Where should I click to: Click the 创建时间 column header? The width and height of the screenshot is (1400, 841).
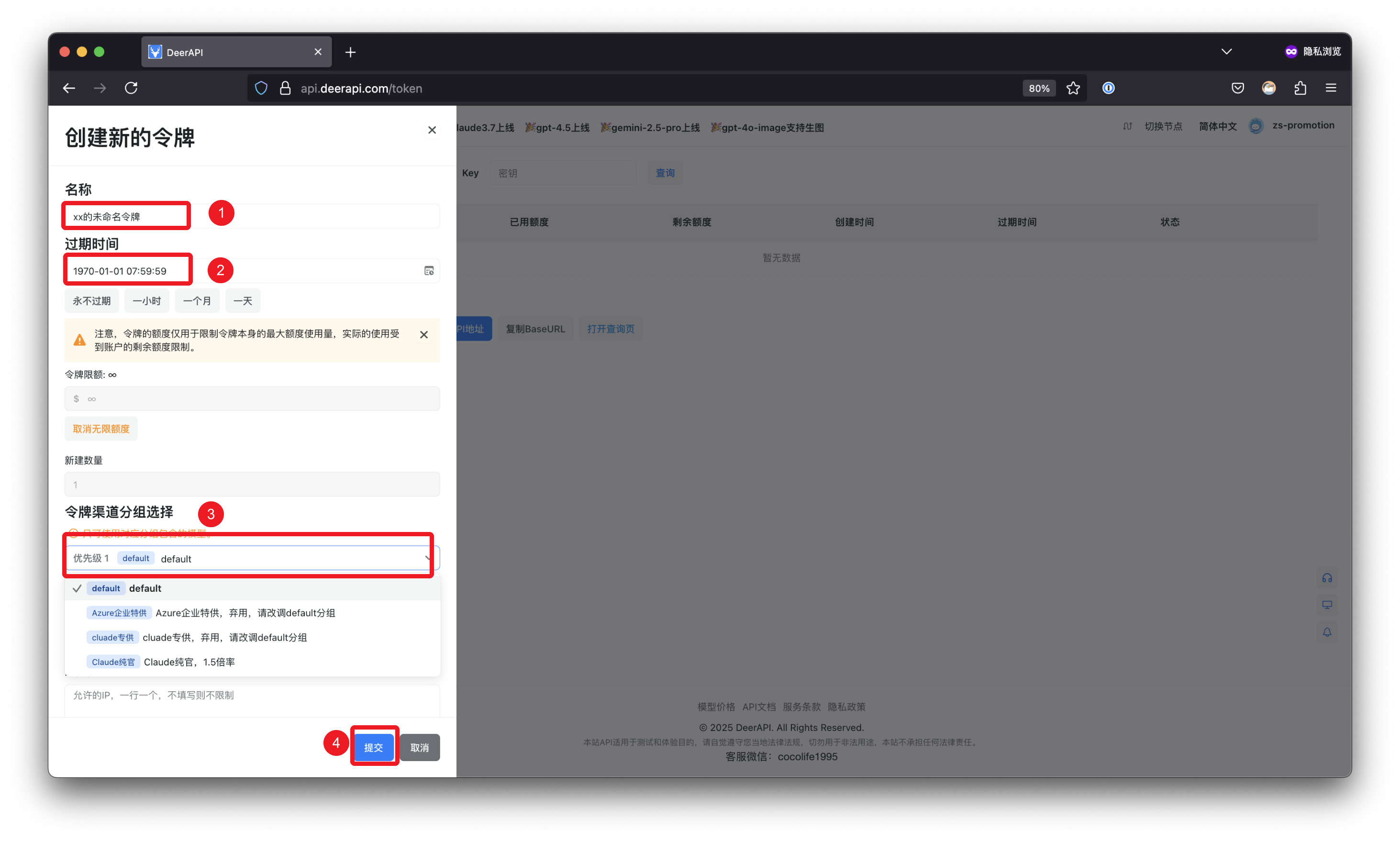click(x=854, y=222)
